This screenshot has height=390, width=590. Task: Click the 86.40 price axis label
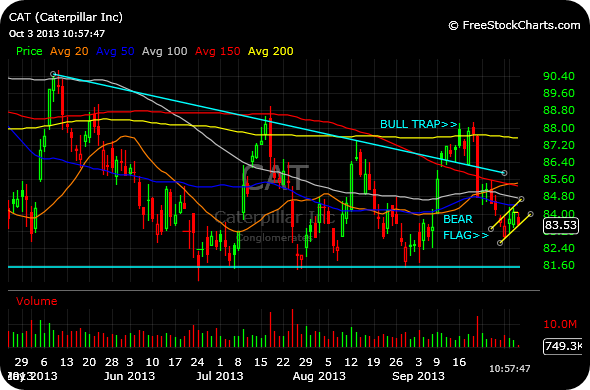coord(559,162)
